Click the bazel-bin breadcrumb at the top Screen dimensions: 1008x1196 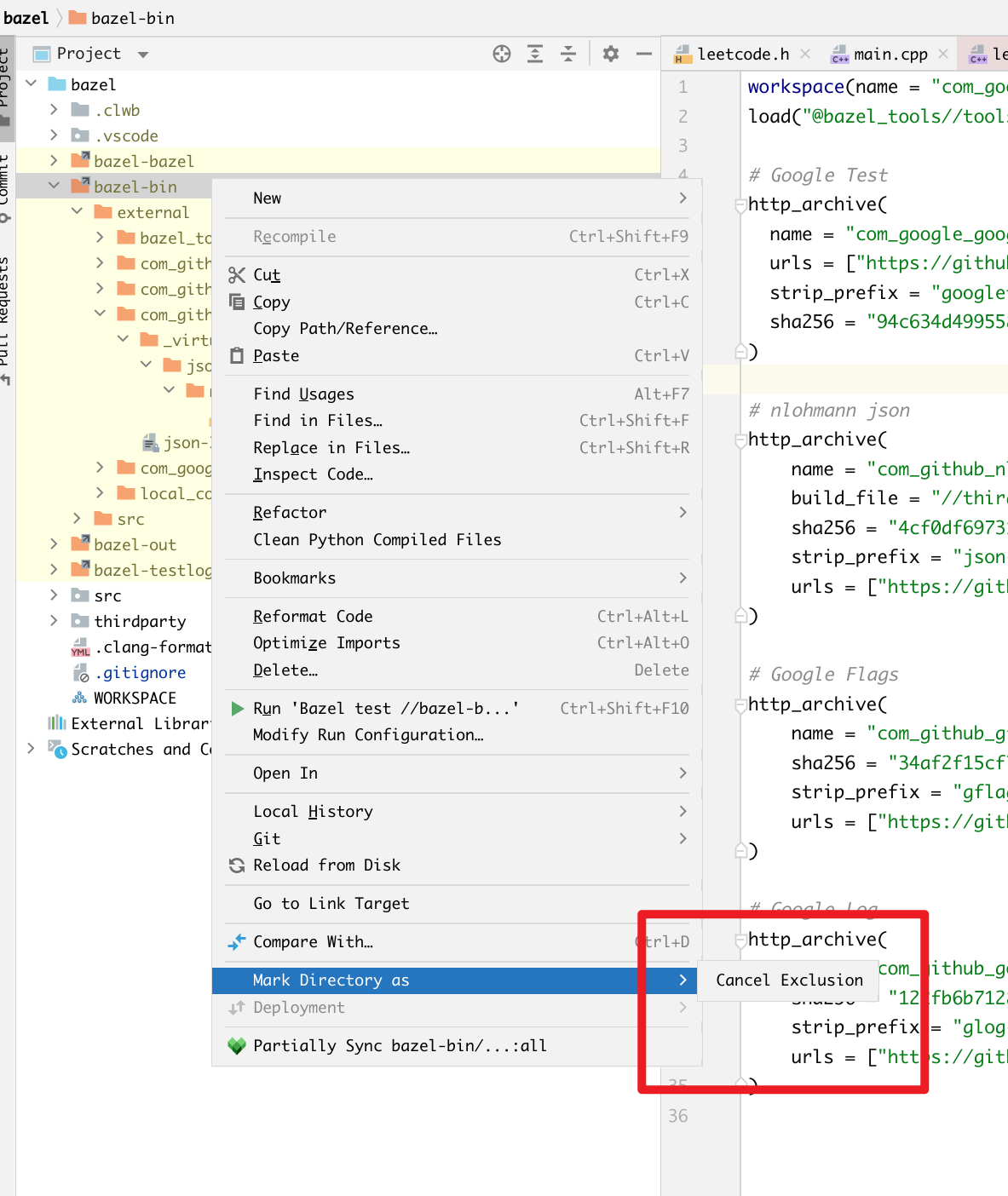132,17
